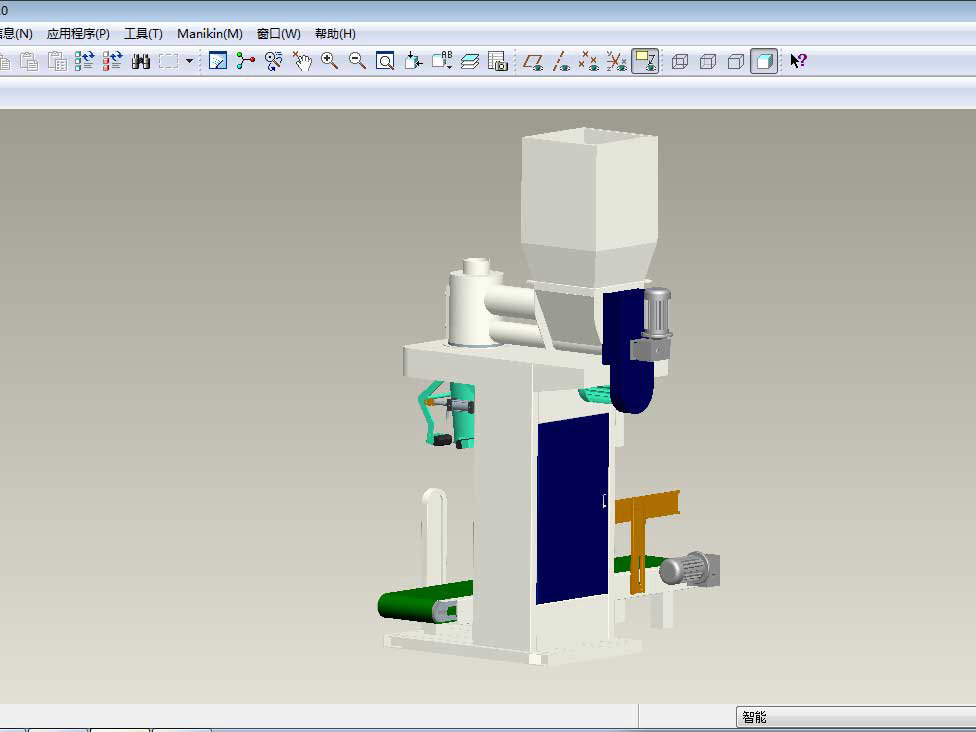976x732 pixels.
Task: Open the saved view list icon
Action: tap(442, 61)
